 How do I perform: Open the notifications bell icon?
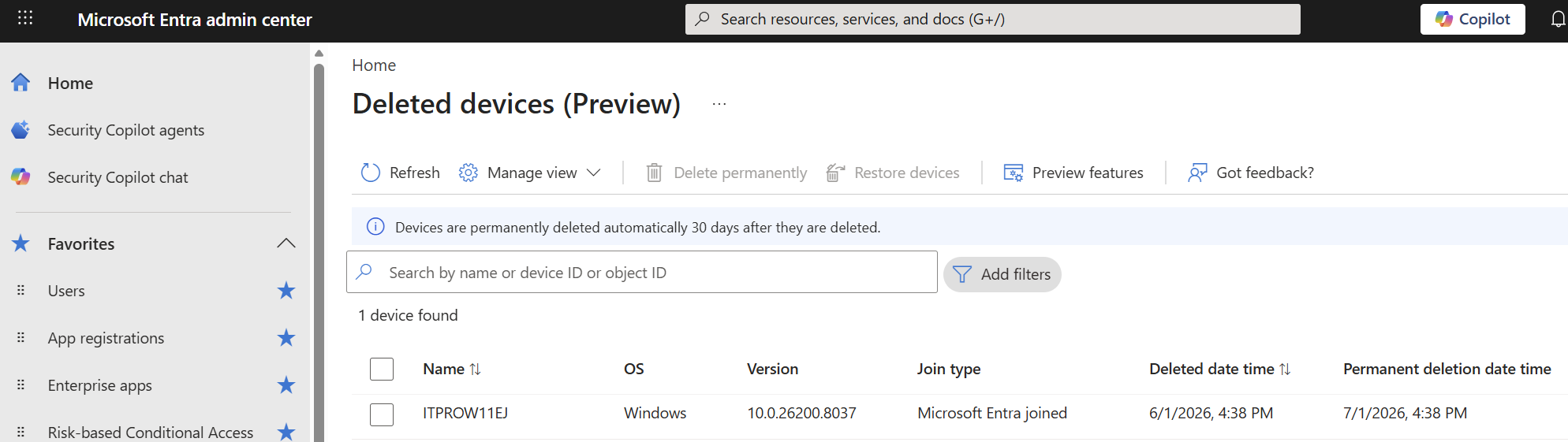(x=1559, y=20)
